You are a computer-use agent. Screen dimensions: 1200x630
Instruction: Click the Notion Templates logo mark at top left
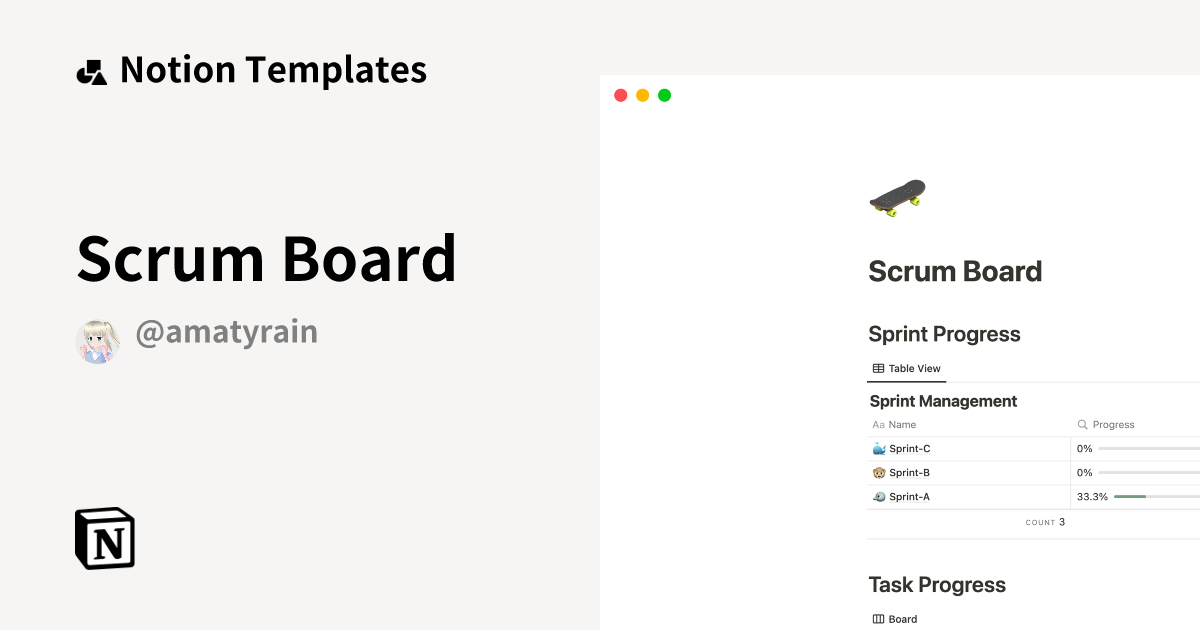pyautogui.click(x=91, y=69)
